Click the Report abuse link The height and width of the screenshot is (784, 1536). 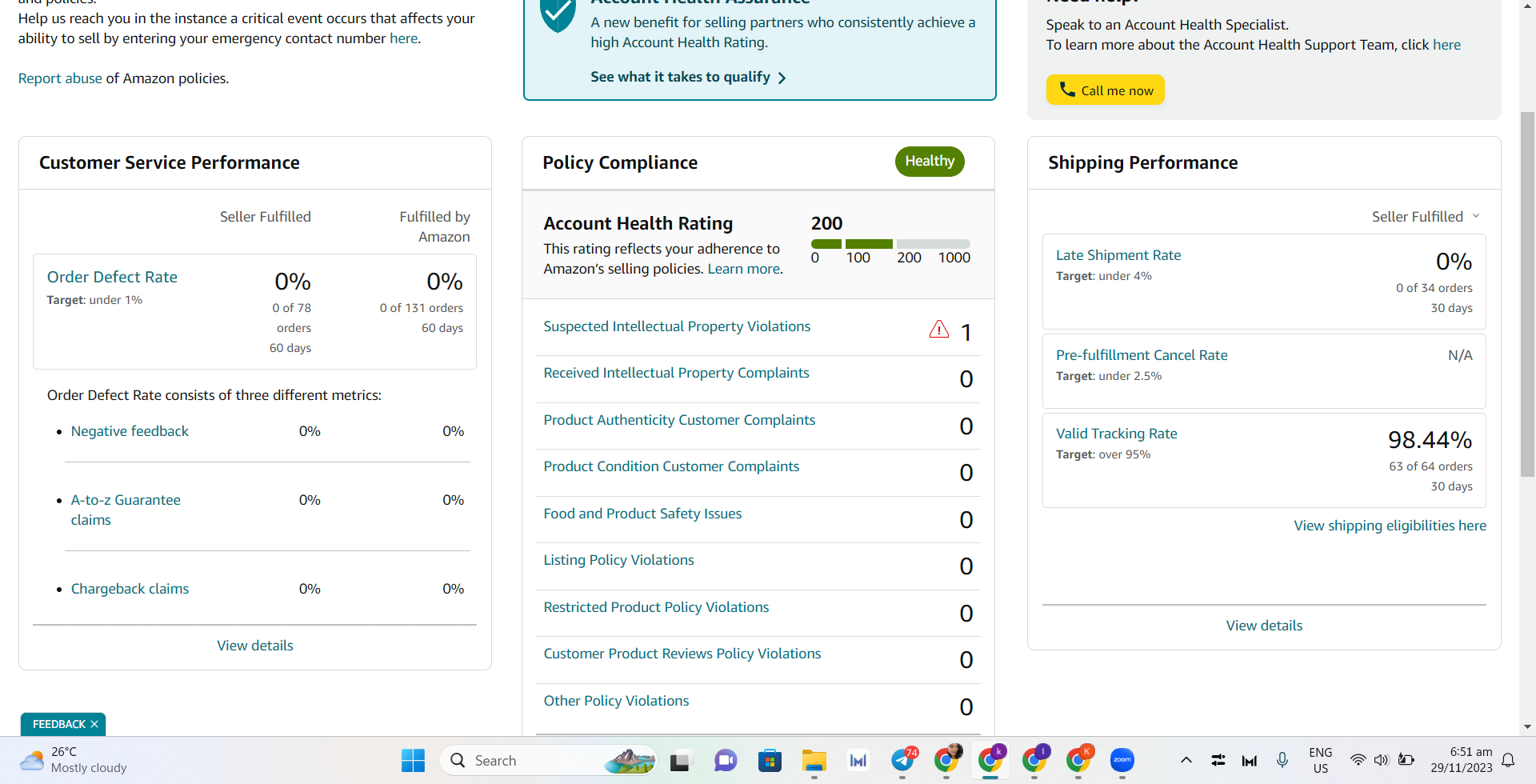[x=60, y=78]
